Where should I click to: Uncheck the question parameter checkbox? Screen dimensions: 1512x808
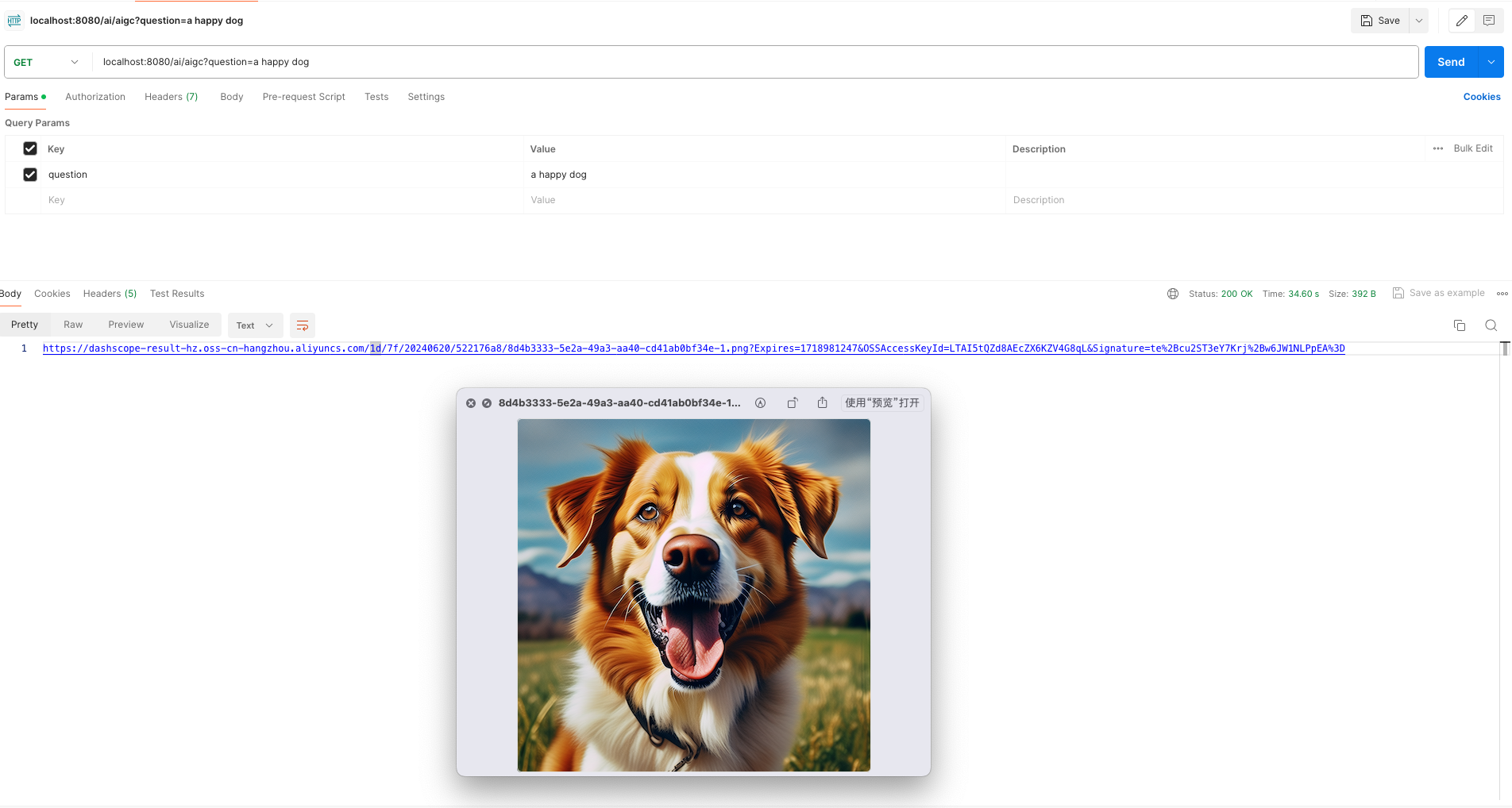coord(30,175)
